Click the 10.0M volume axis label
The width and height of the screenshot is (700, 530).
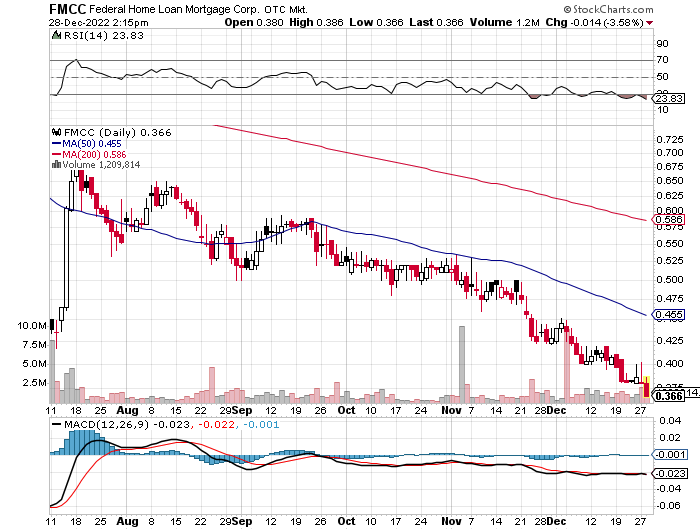[32, 326]
